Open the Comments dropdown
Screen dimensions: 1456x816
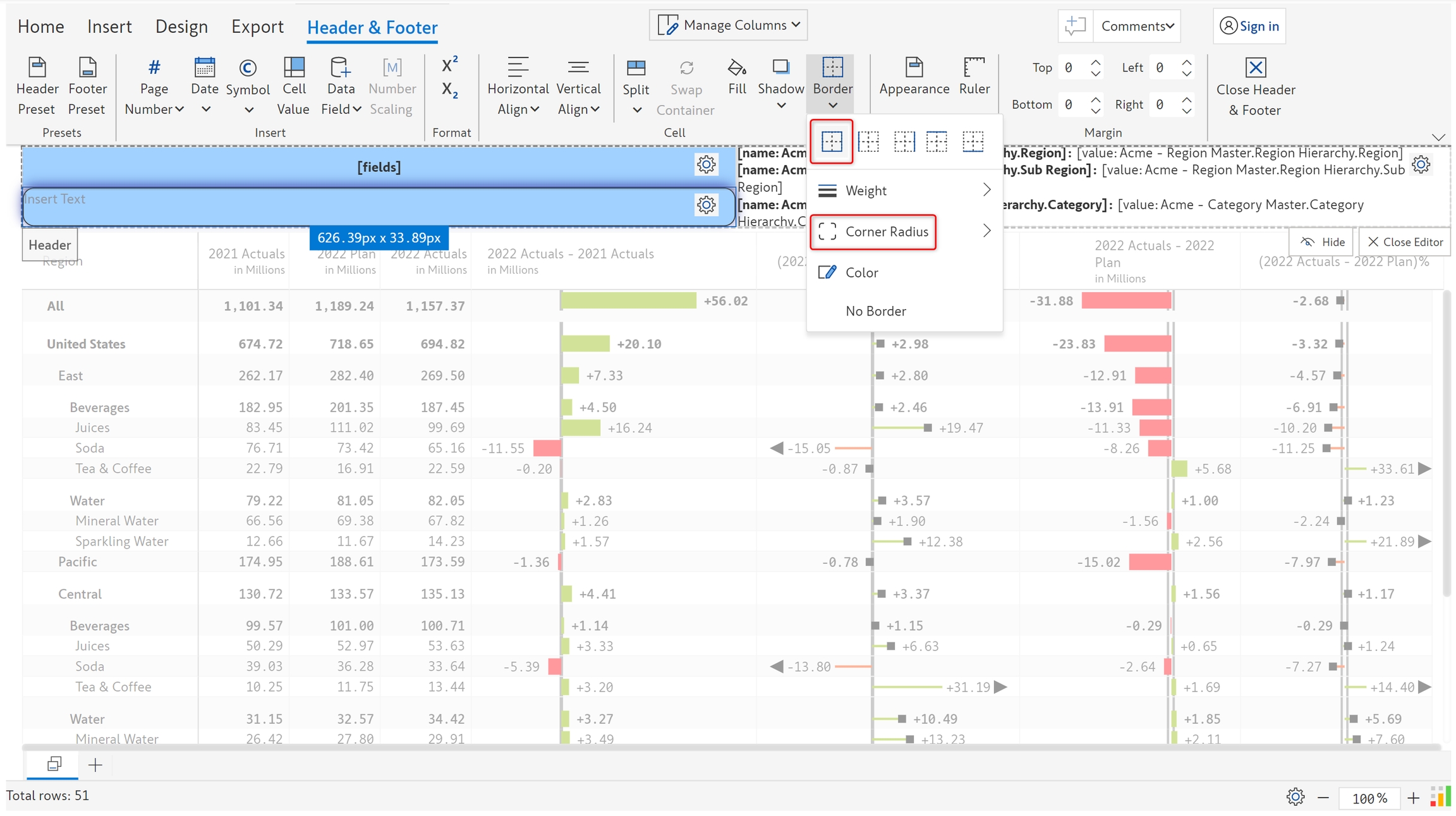click(x=1137, y=26)
